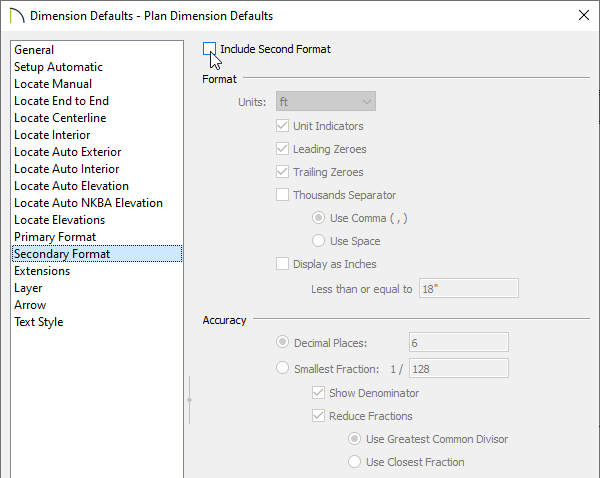Viewport: 600px width, 478px height.
Task: Enable the Thousands Separator checkbox
Action: tap(282, 195)
